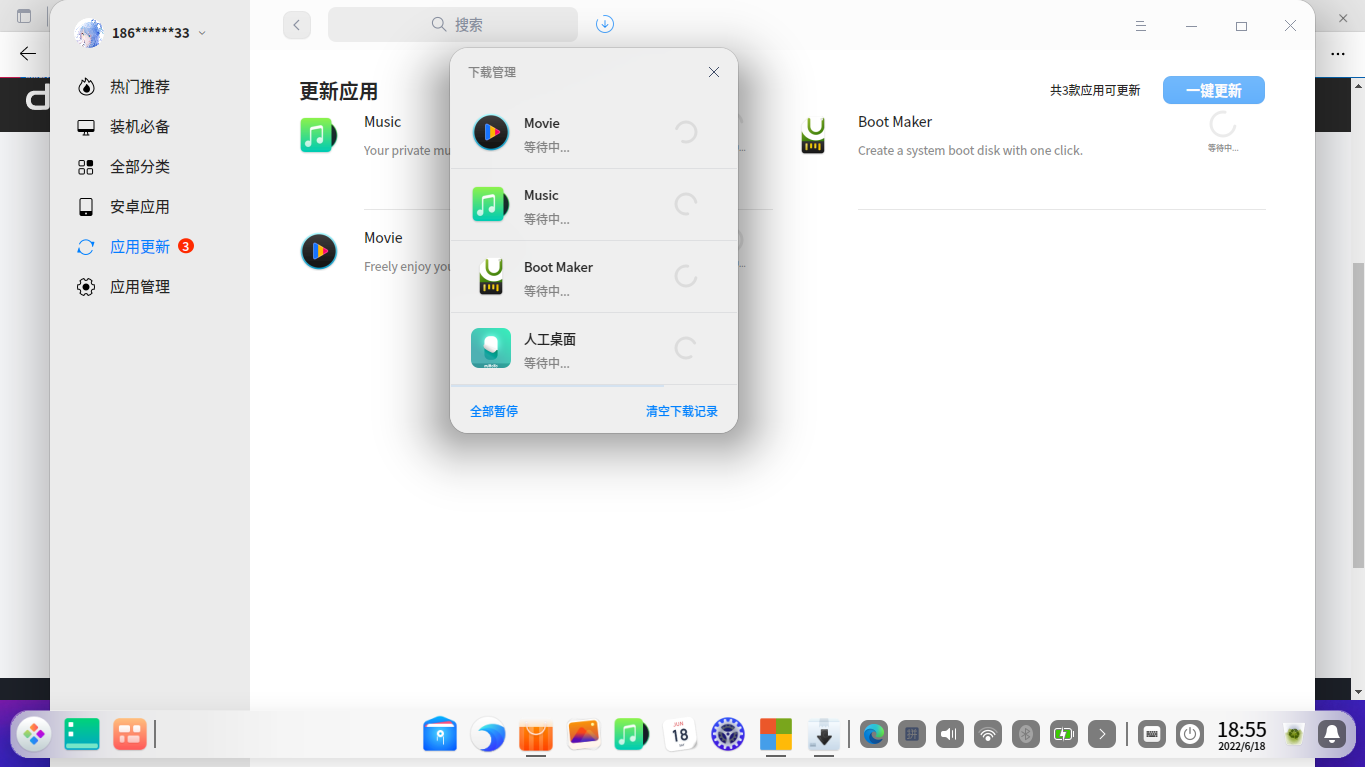Screen dimensions: 1365x767
Task: Open the Wi-Fi network tray icon
Action: (988, 734)
